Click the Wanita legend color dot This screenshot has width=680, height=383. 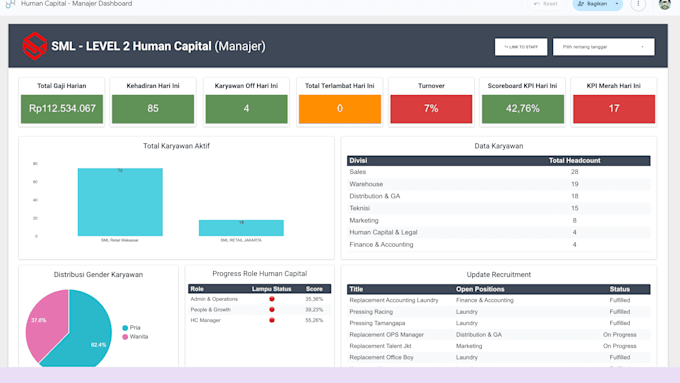[x=125, y=337]
